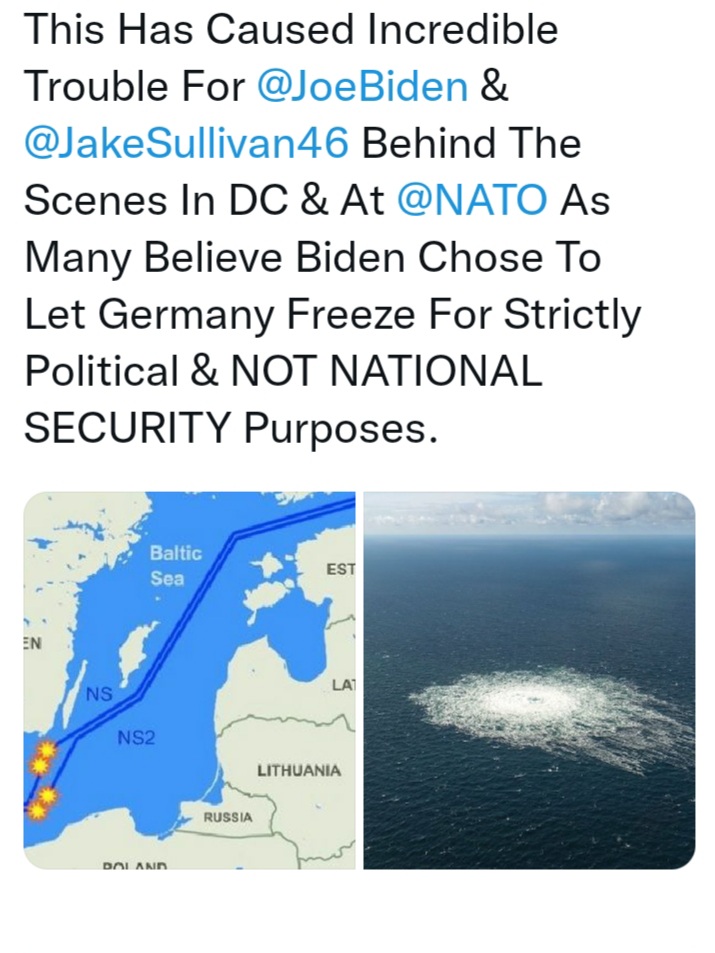
Task: Click the LAT label on map
Action: pos(344,685)
